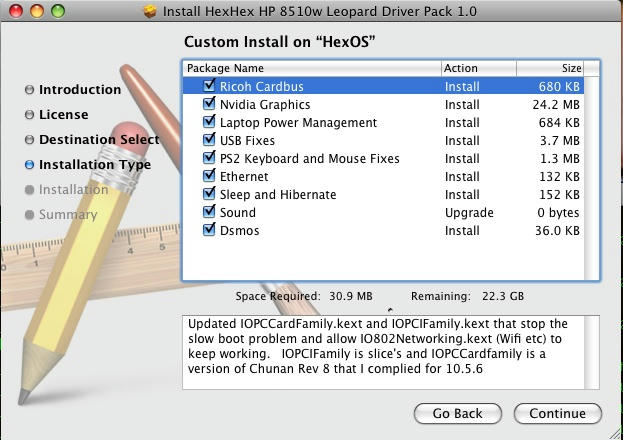Toggle the Dsmos package checkbox
The height and width of the screenshot is (440, 623).
click(x=209, y=230)
